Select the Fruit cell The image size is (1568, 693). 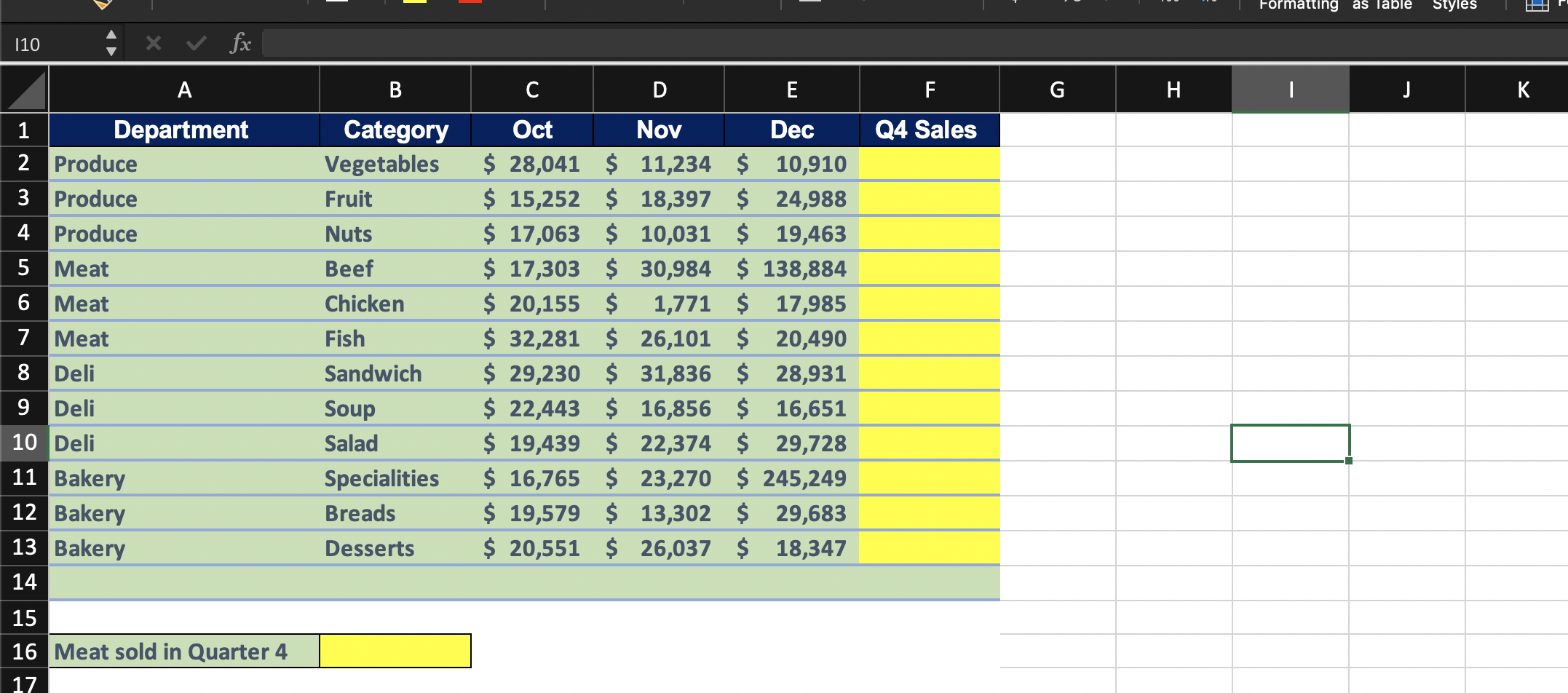[395, 199]
